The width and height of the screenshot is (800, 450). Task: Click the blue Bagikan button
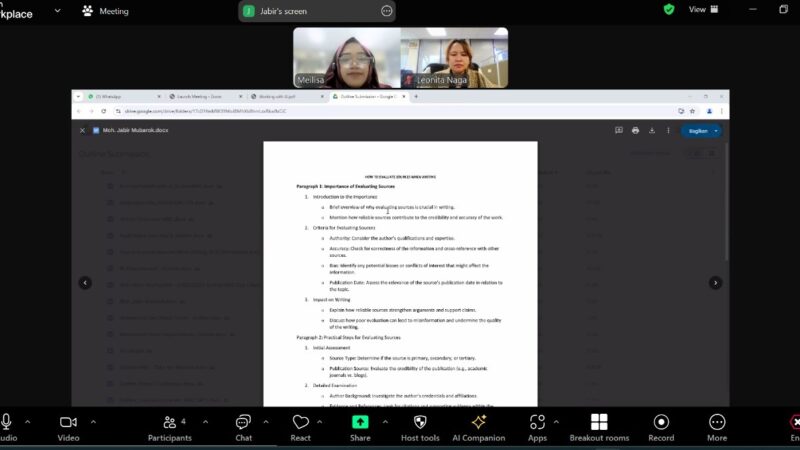[697, 130]
